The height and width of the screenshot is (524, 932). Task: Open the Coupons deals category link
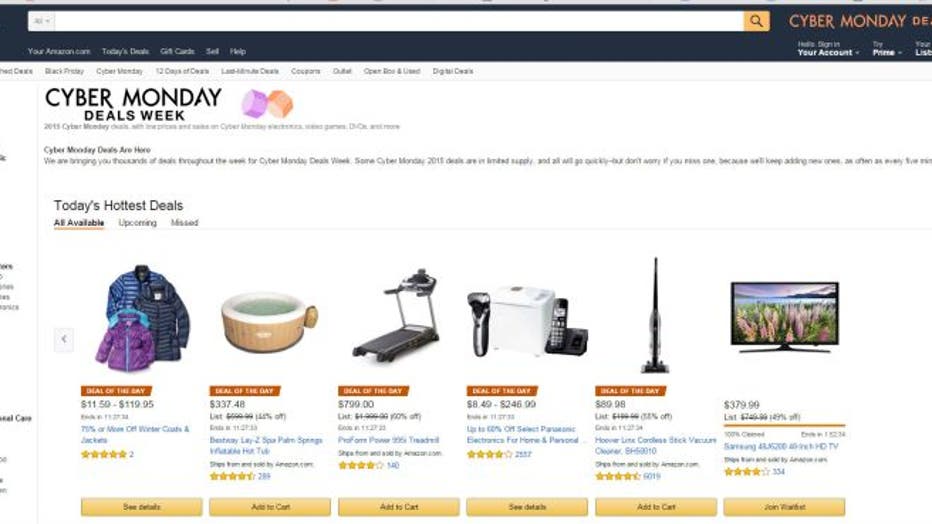coord(306,71)
